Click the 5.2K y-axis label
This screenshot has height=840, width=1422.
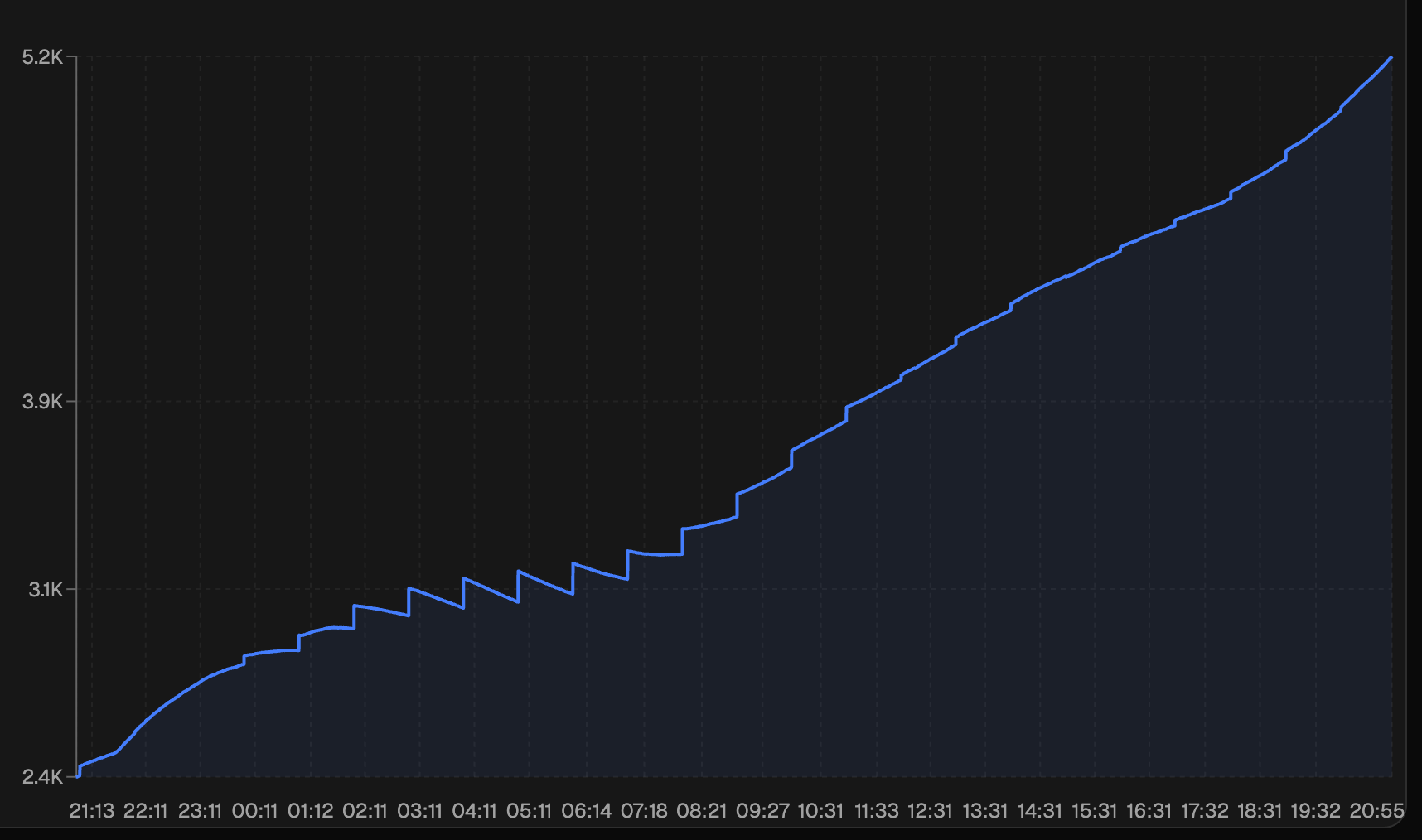click(x=42, y=57)
